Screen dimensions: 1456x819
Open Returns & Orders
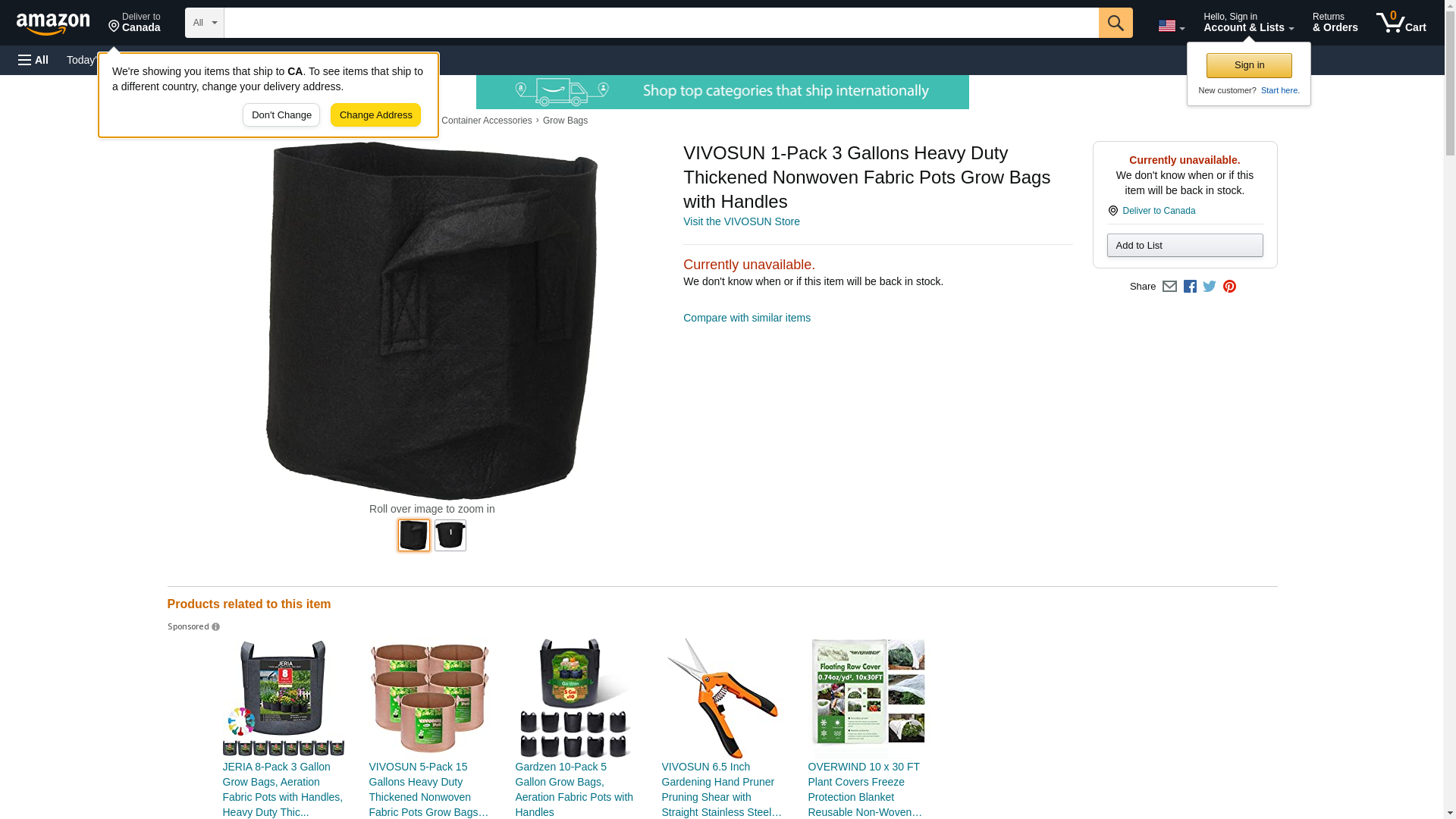click(x=1335, y=23)
